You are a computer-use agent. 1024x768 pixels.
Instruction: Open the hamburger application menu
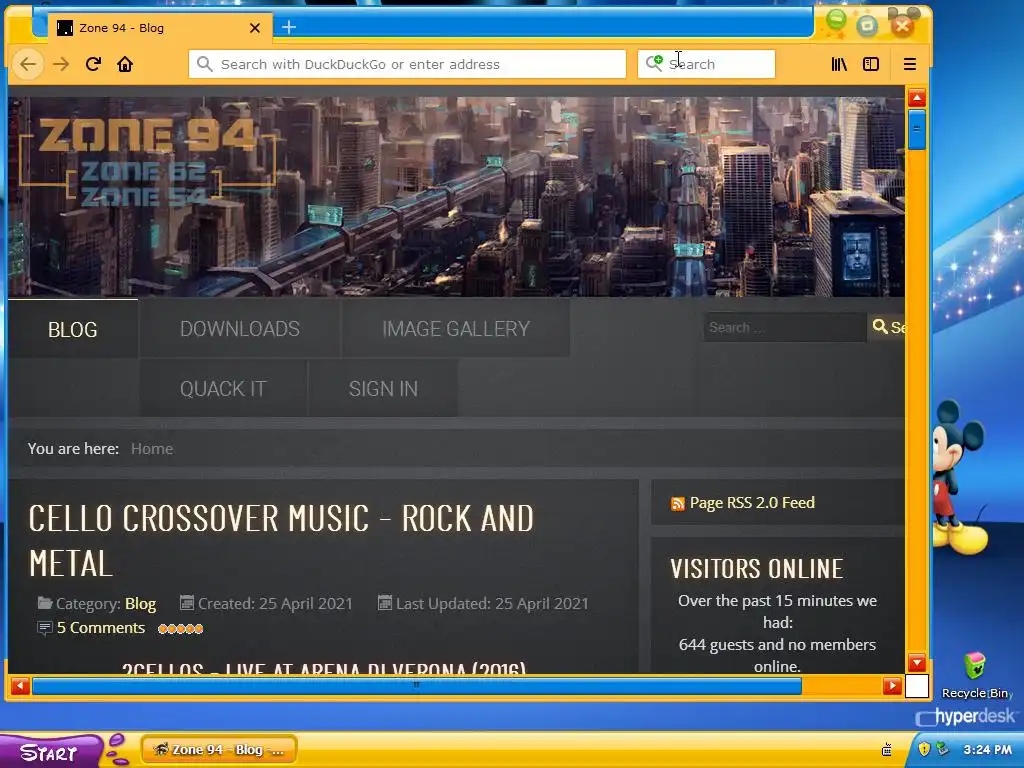click(910, 64)
